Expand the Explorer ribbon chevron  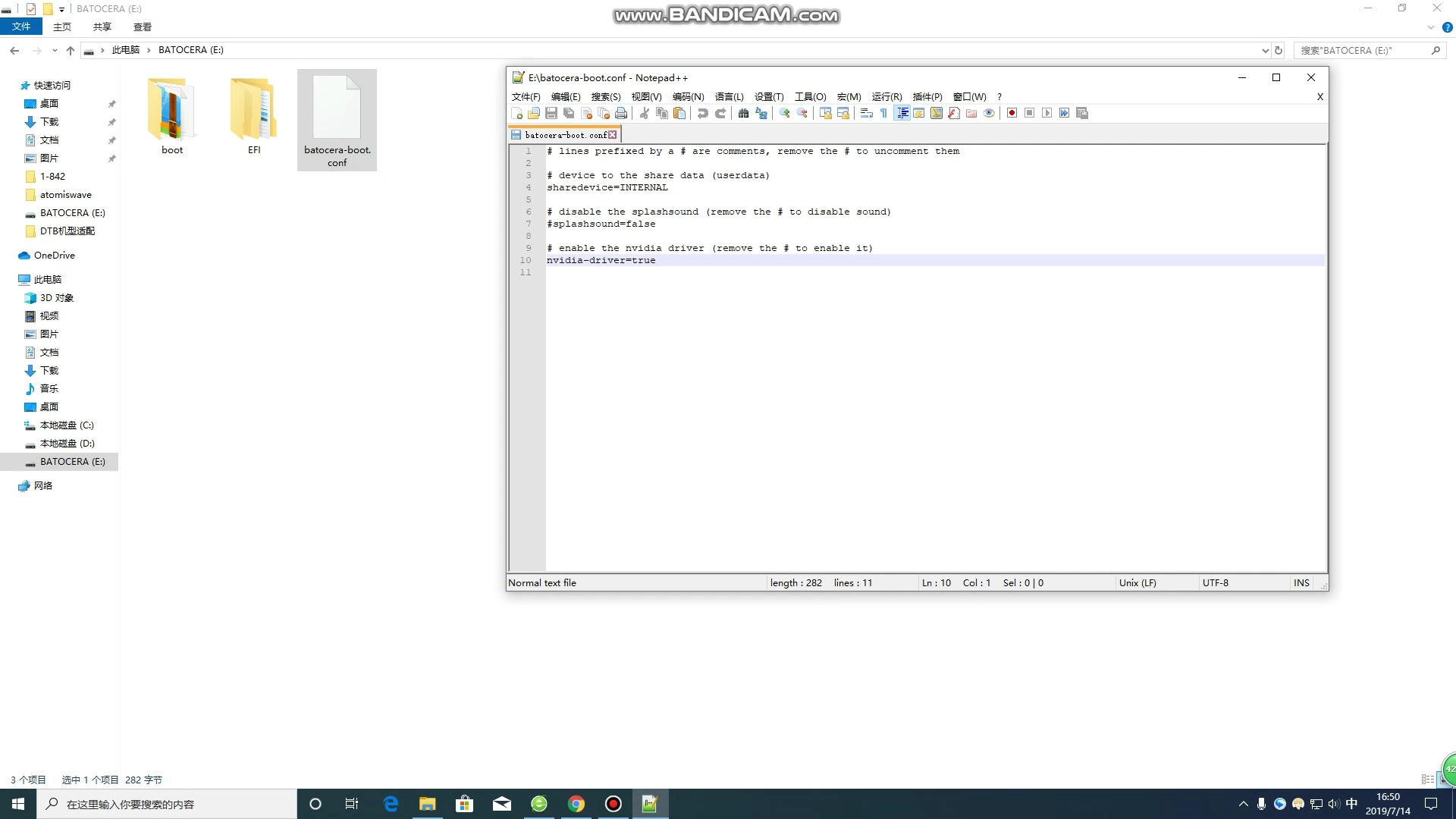[1430, 27]
